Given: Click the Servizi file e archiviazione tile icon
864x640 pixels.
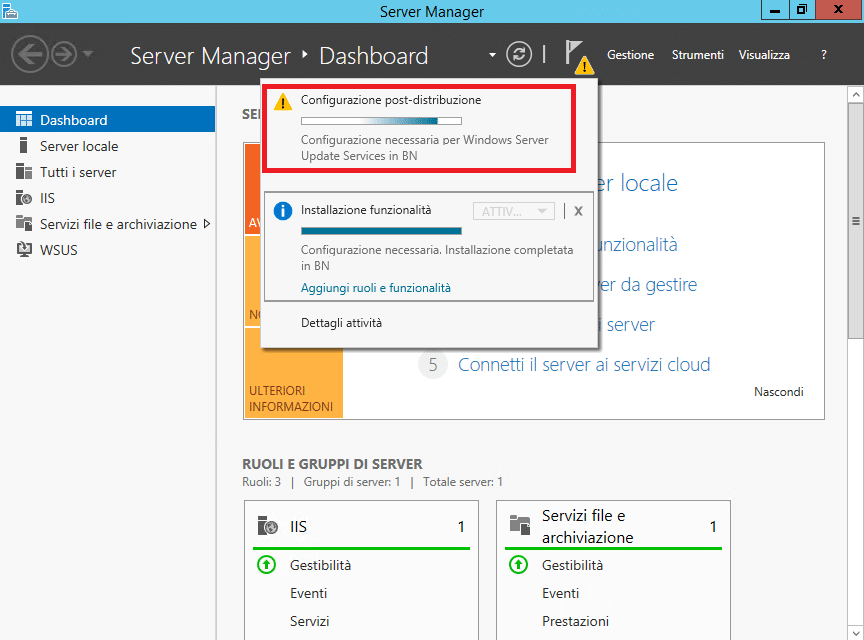Looking at the screenshot, I should [520, 525].
